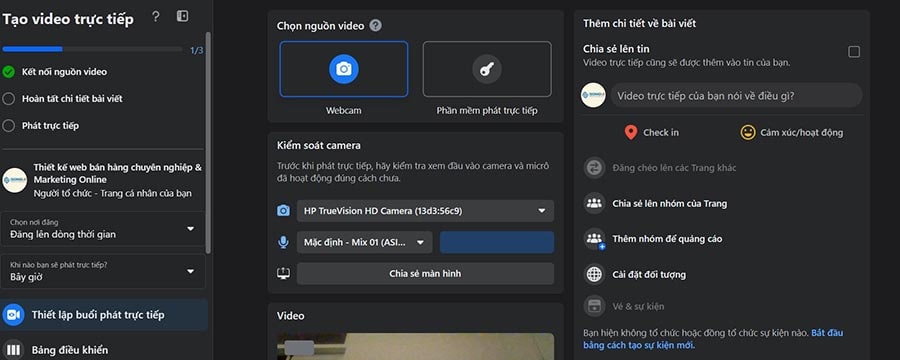Click the Đăng chéo lên các Trang khác icon
This screenshot has height=360, width=900.
pos(595,168)
